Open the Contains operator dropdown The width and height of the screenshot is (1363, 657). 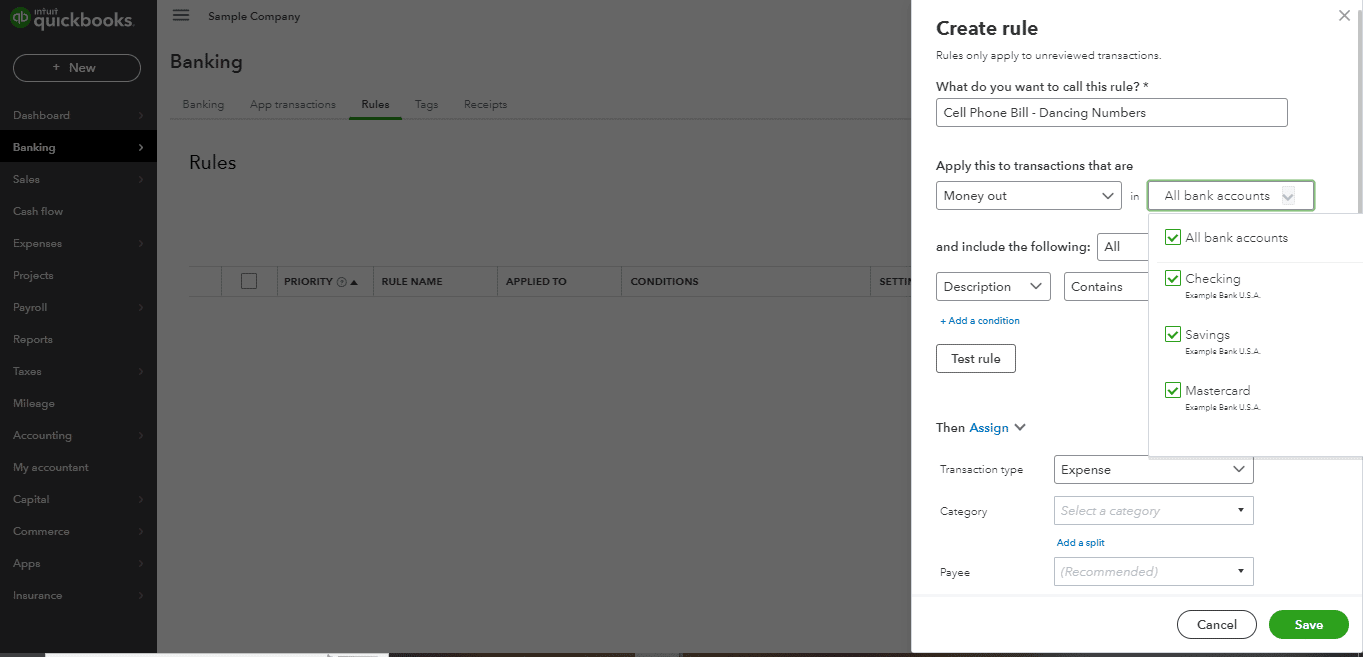pyautogui.click(x=1106, y=287)
